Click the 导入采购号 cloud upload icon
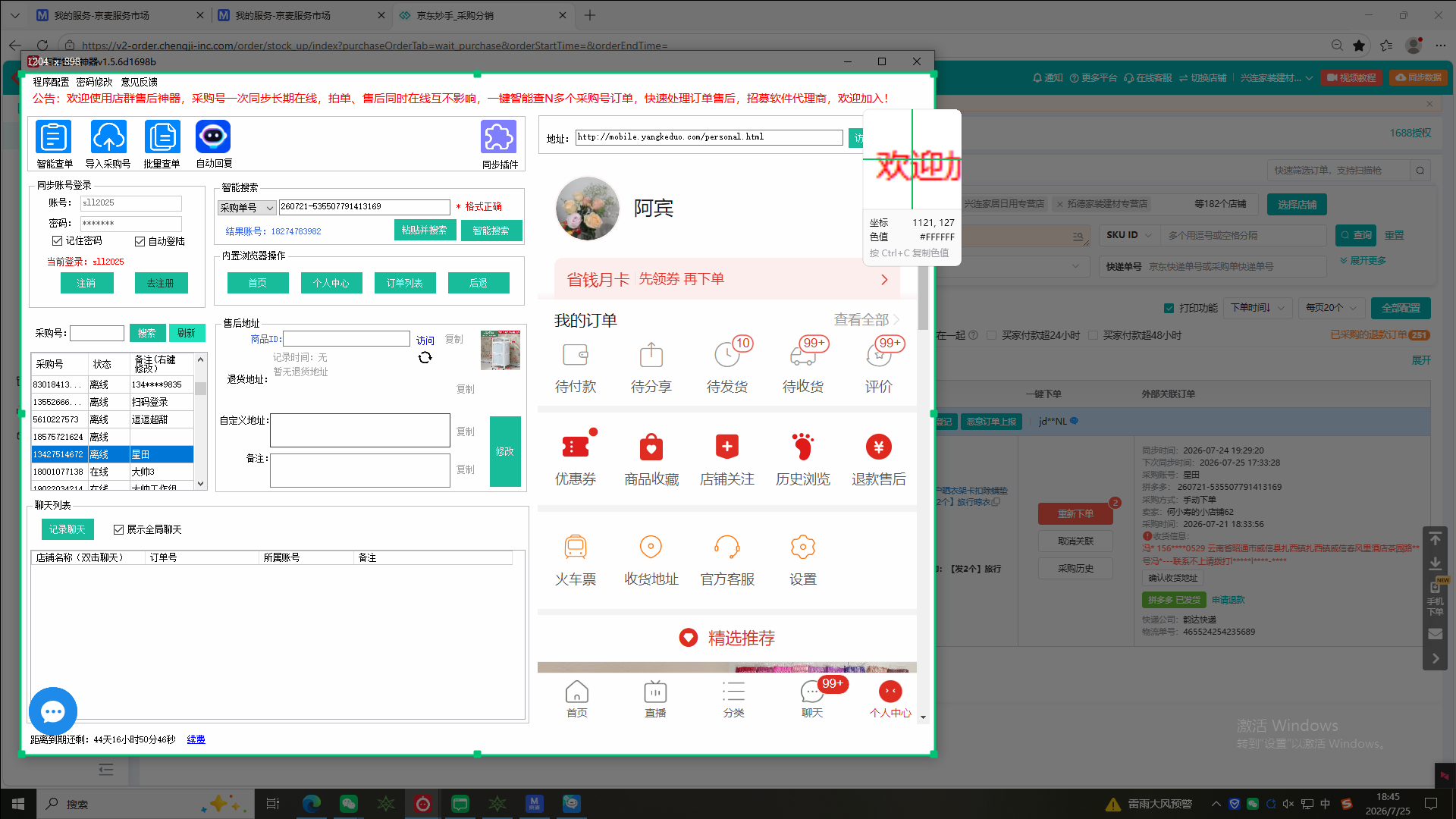This screenshot has height=819, width=1456. pyautogui.click(x=108, y=137)
